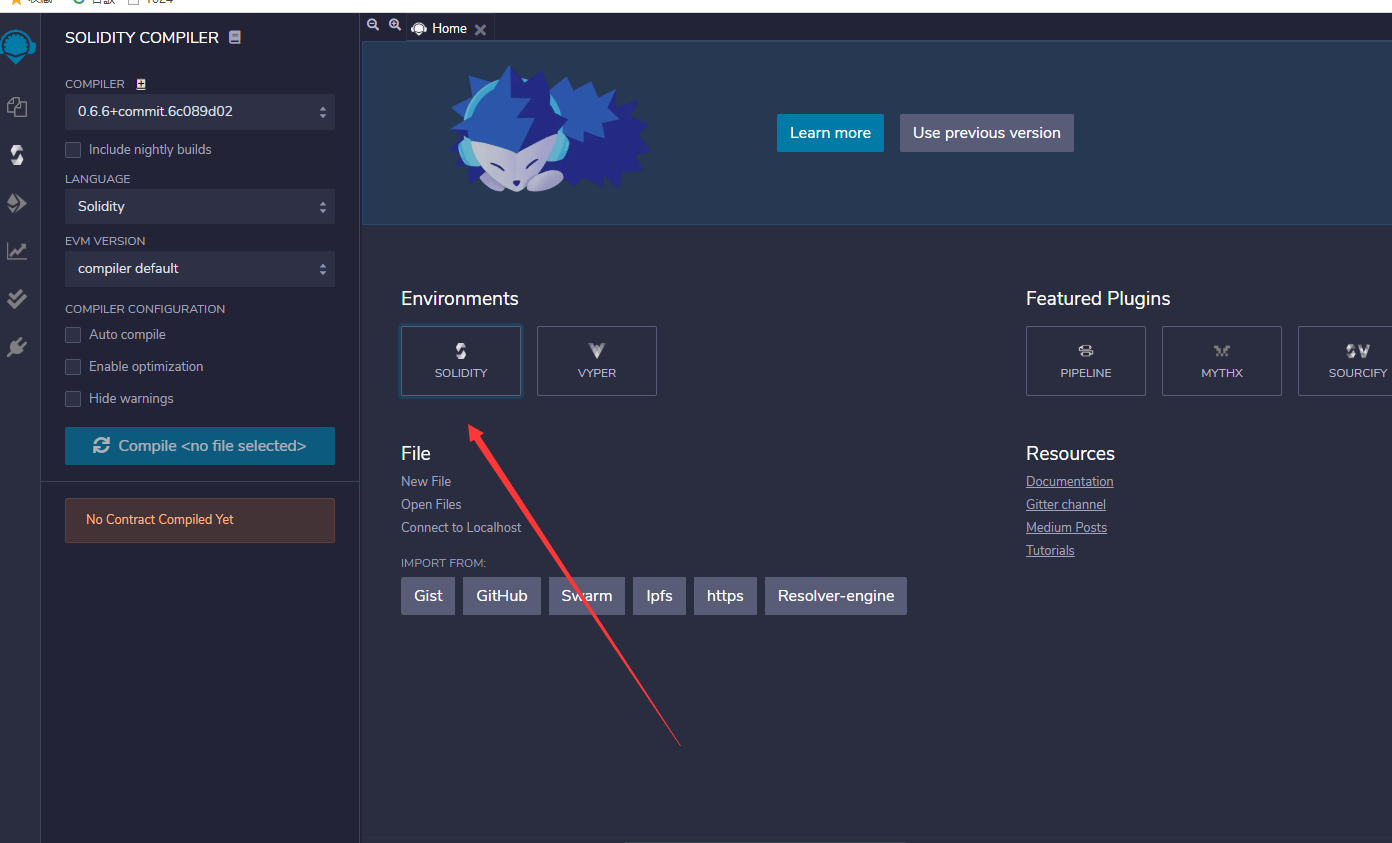Screen dimensions: 1392x843
Task: Click the Compile <no file selected> button
Action: [200, 446]
